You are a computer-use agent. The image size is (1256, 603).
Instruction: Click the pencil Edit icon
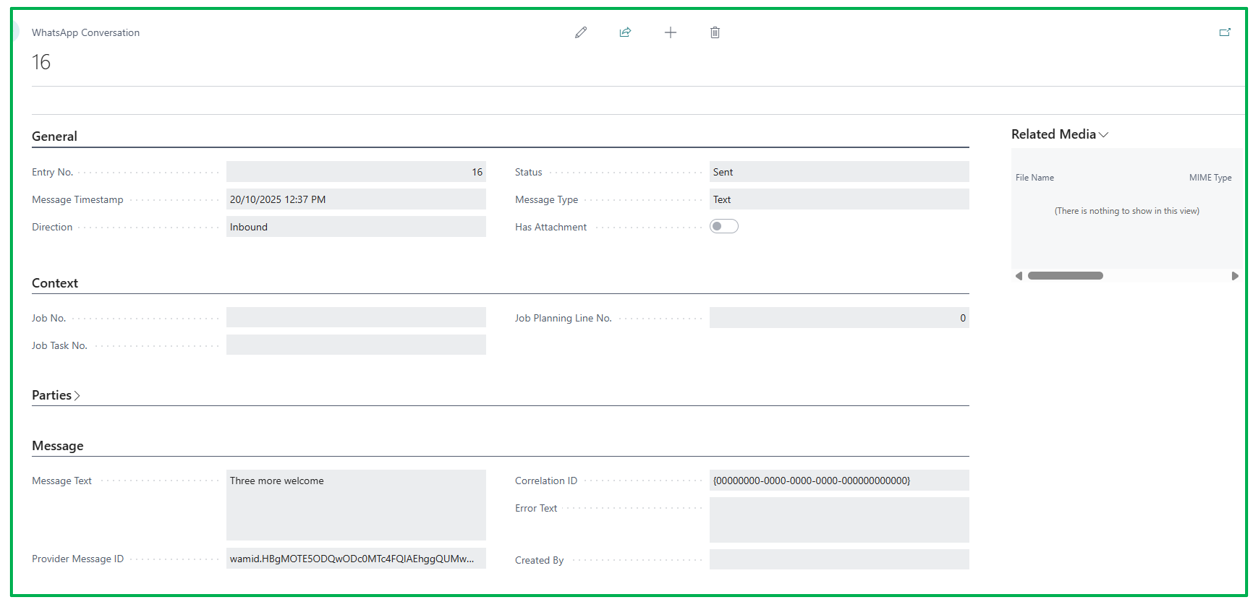pyautogui.click(x=581, y=32)
